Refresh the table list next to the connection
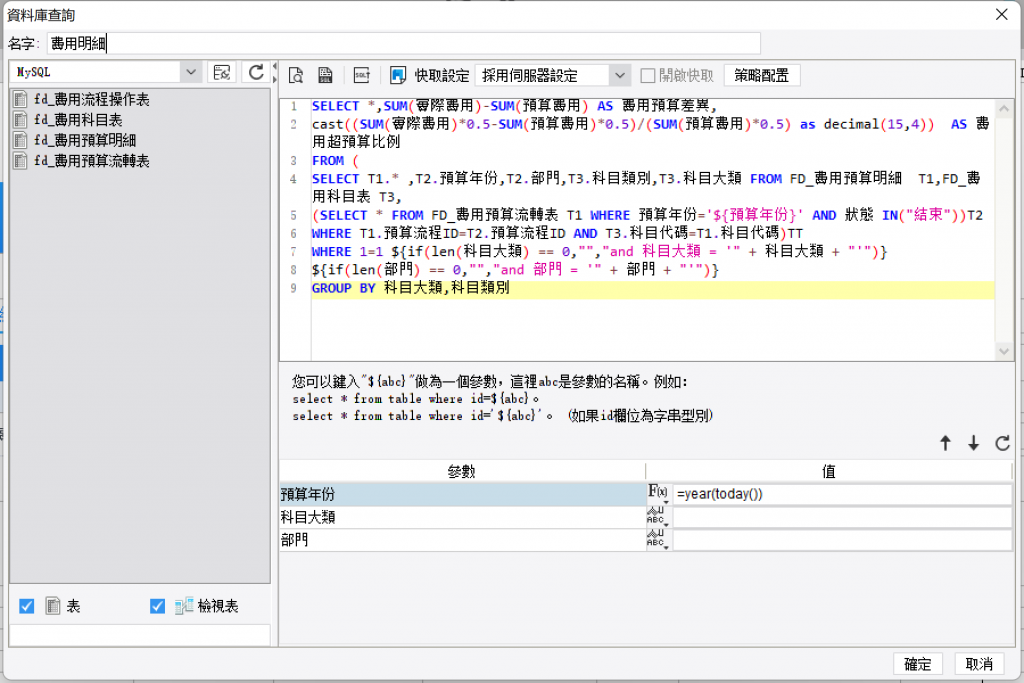Image resolution: width=1024 pixels, height=683 pixels. tap(256, 72)
